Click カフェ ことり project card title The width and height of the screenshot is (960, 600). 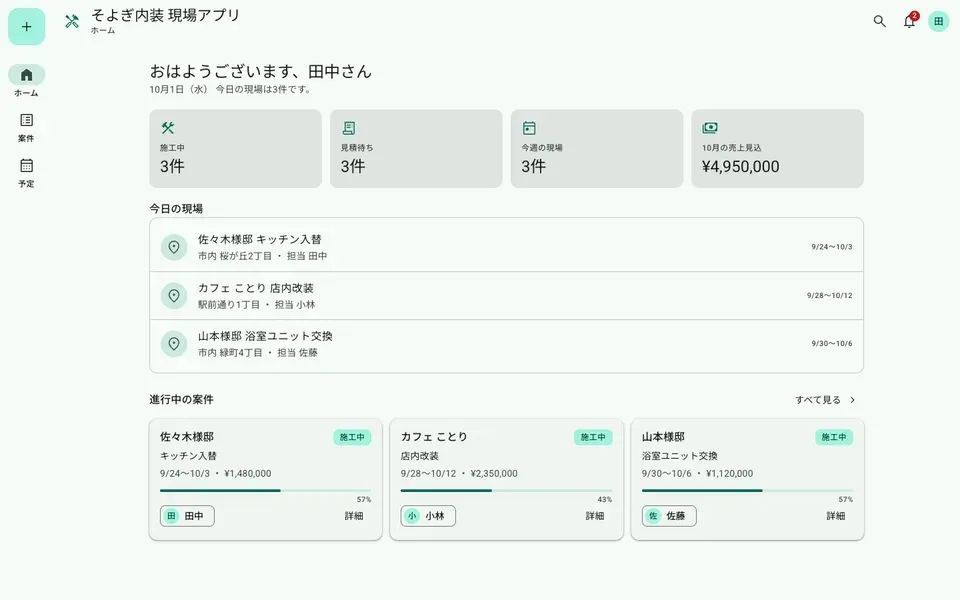(434, 437)
